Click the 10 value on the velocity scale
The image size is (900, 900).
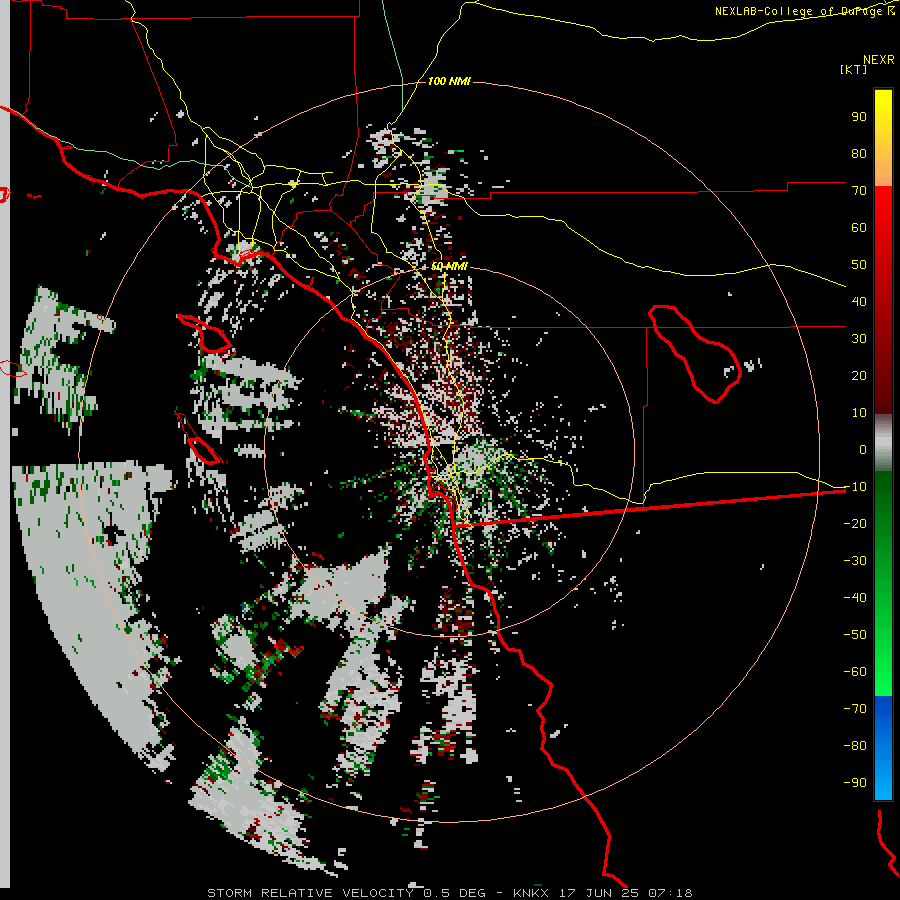click(859, 413)
